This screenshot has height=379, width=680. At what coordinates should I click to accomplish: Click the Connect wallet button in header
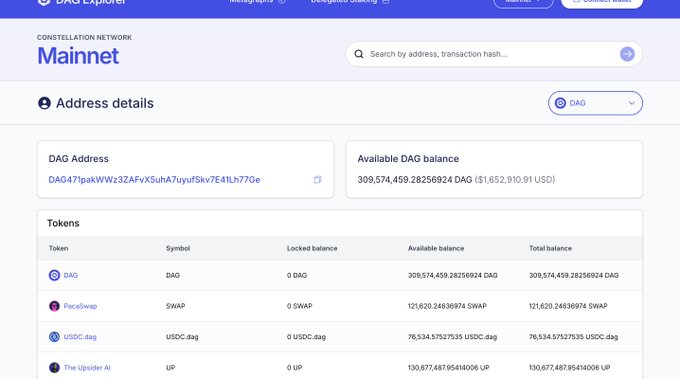pos(602,2)
